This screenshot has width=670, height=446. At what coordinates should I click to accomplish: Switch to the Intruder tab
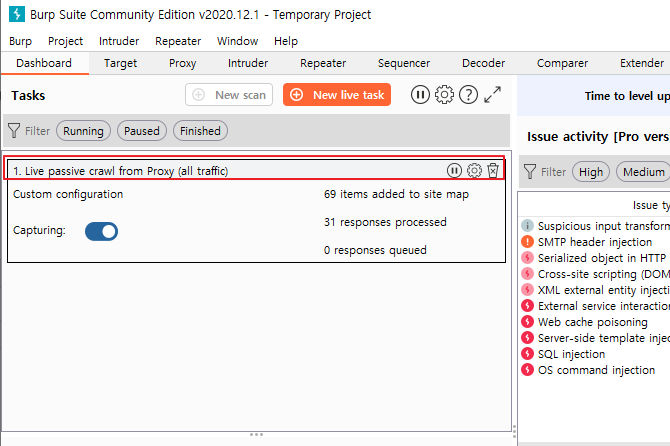pyautogui.click(x=248, y=63)
